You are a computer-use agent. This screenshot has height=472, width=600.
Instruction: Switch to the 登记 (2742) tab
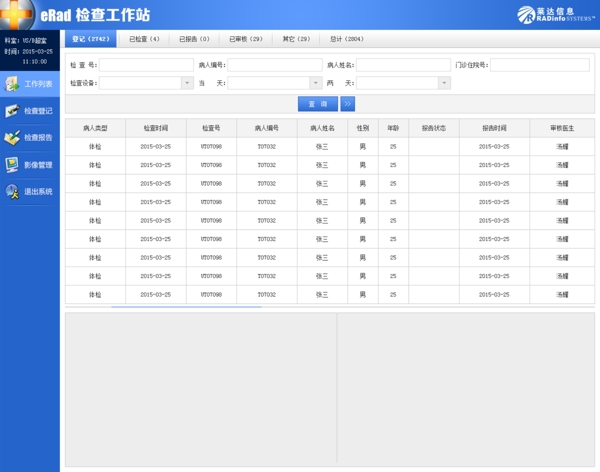[x=91, y=39]
